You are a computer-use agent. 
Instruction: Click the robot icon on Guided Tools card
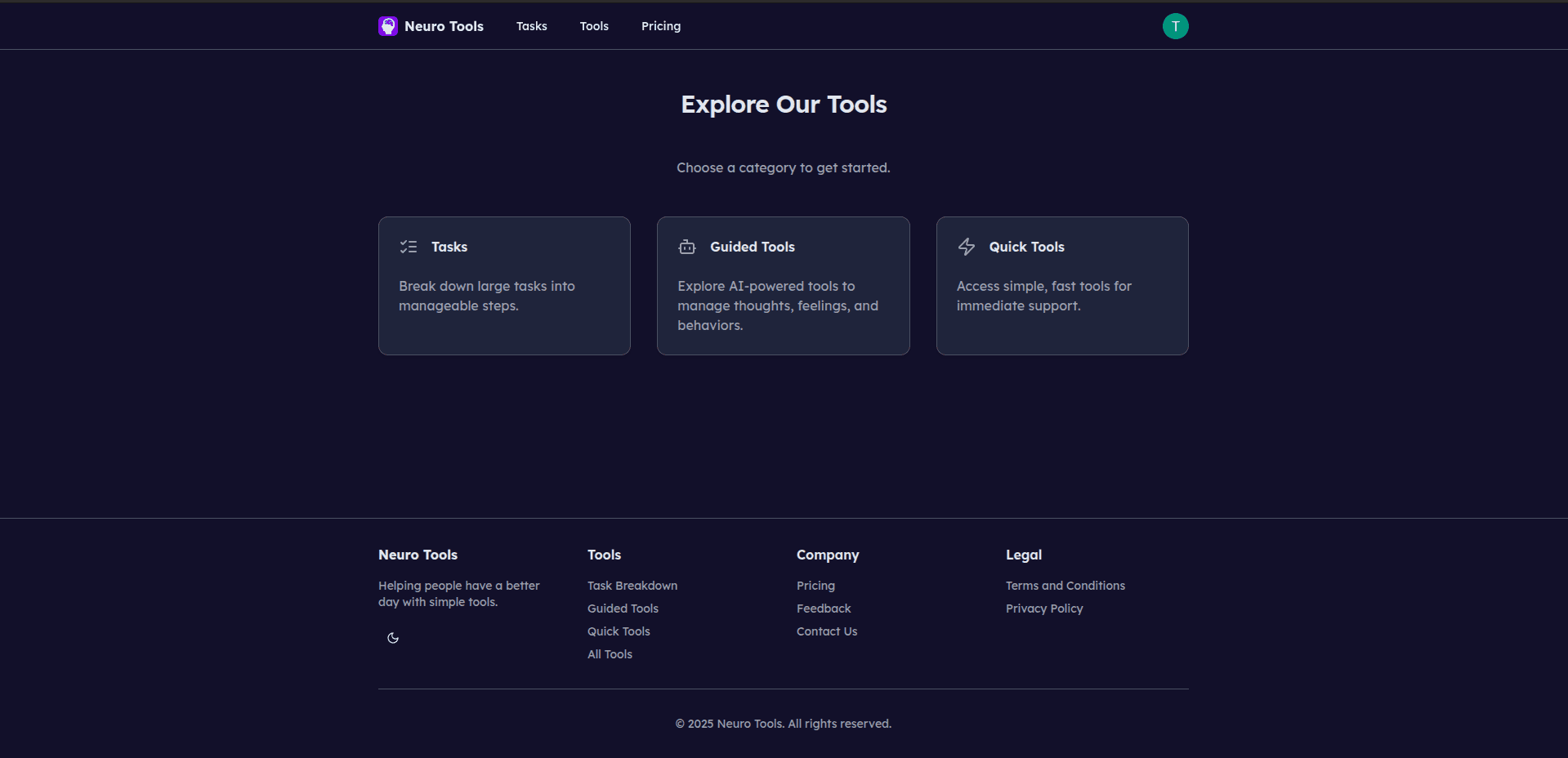(687, 247)
